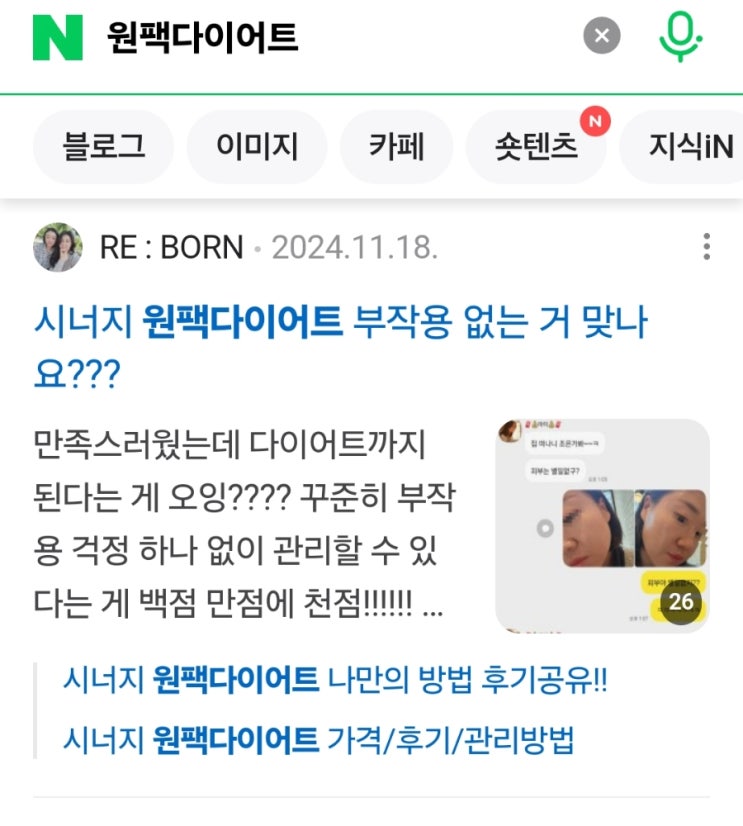
Task: Open post titled 시너지 원팩다이어트 부작용 없는 거 맞나요
Action: coord(340,347)
